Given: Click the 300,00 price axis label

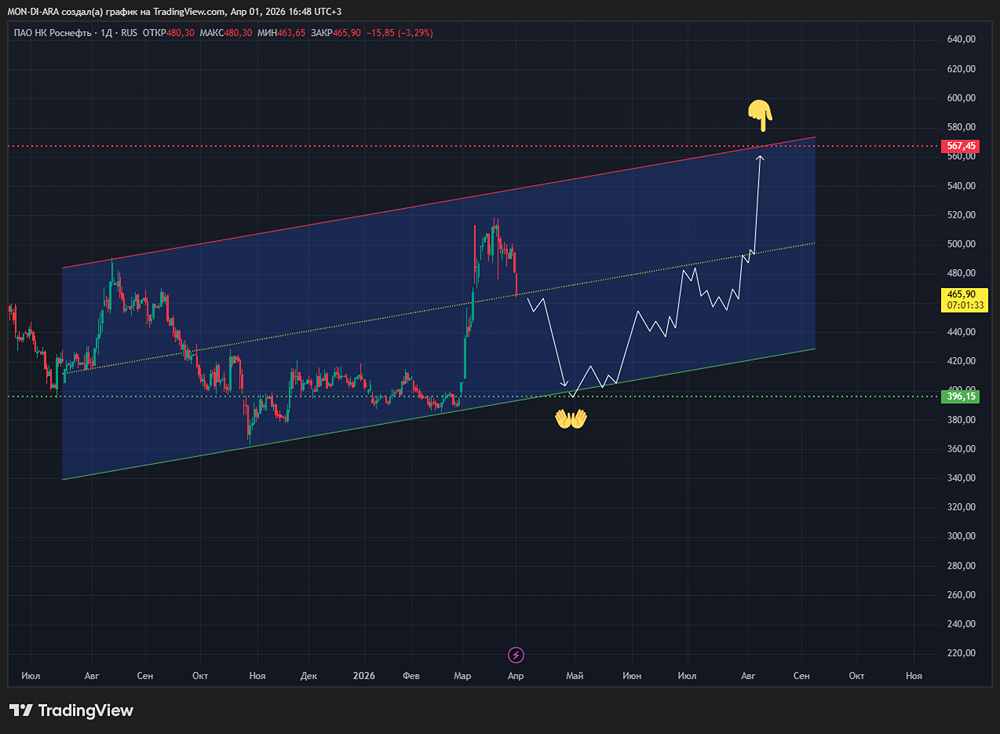Looking at the screenshot, I should [961, 536].
